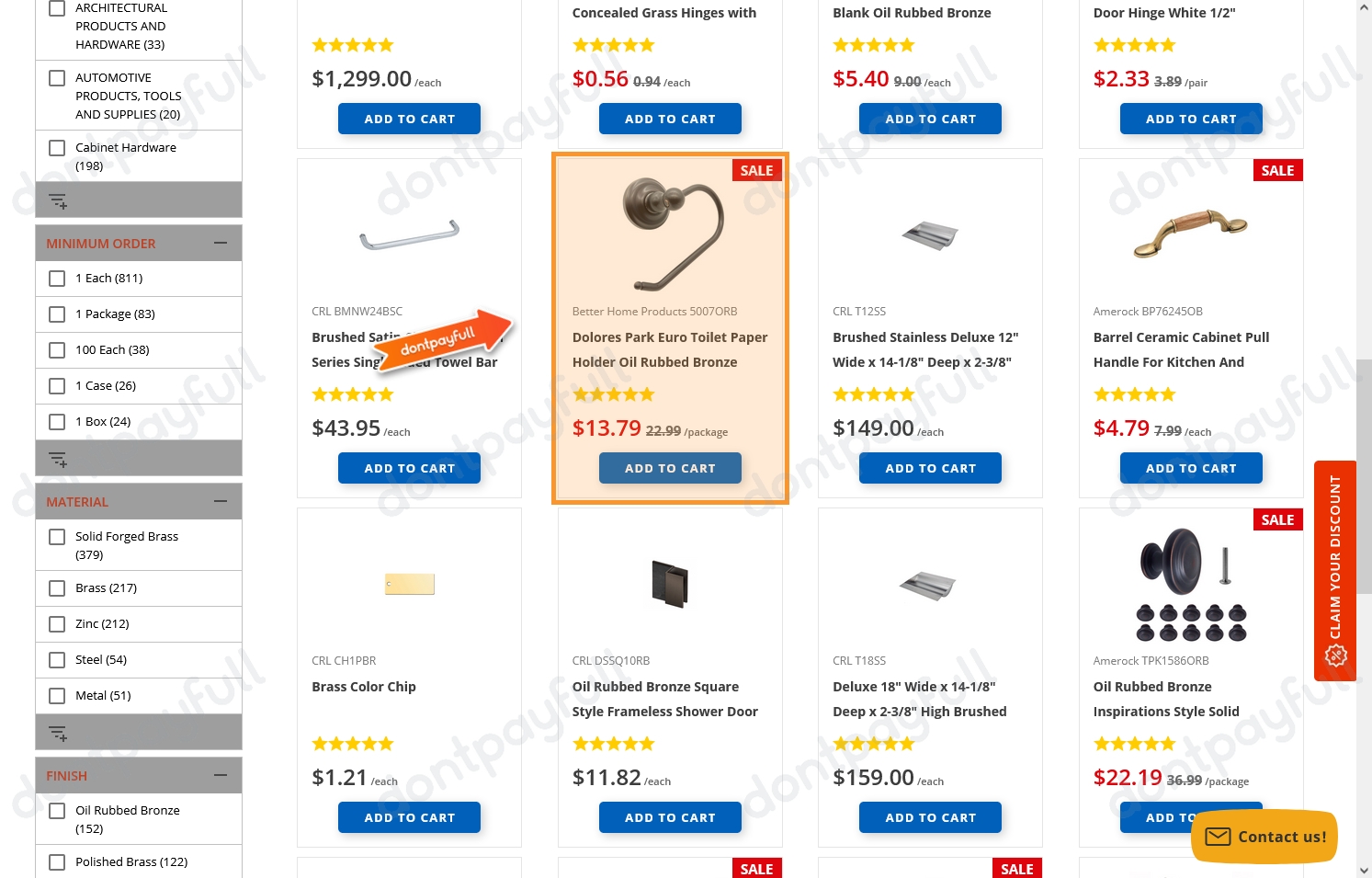Collapse the MATERIAL filter section
Screen dimensions: 1372x878
point(220,501)
